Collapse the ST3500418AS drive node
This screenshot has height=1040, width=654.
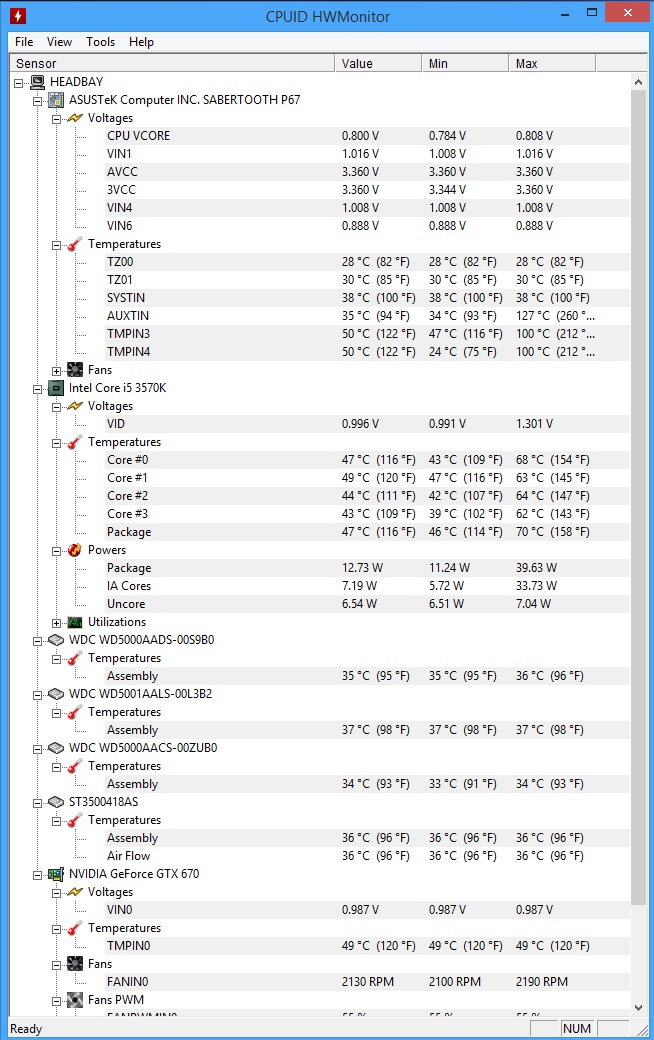tap(38, 803)
